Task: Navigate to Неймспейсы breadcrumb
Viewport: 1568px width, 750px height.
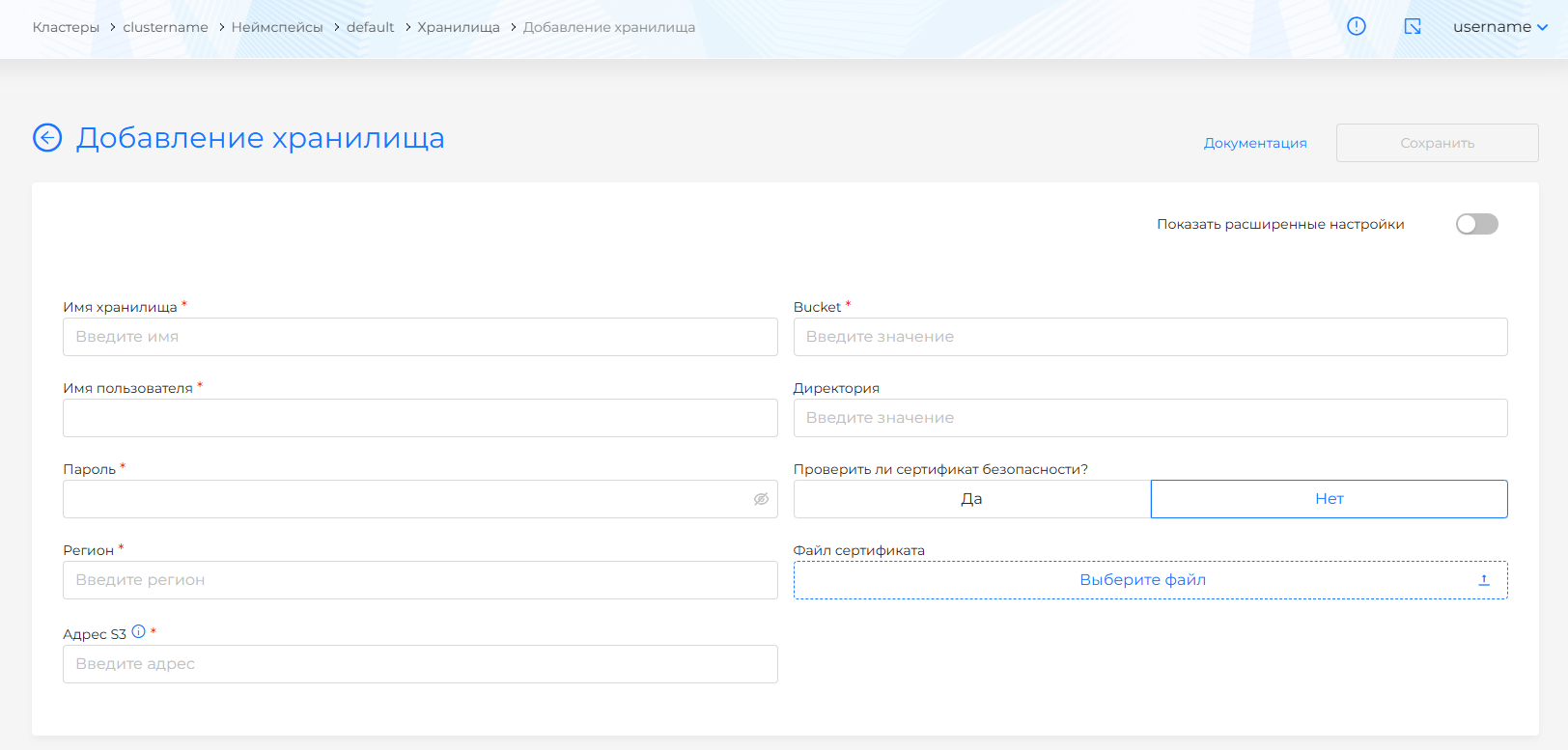Action: pos(277,27)
